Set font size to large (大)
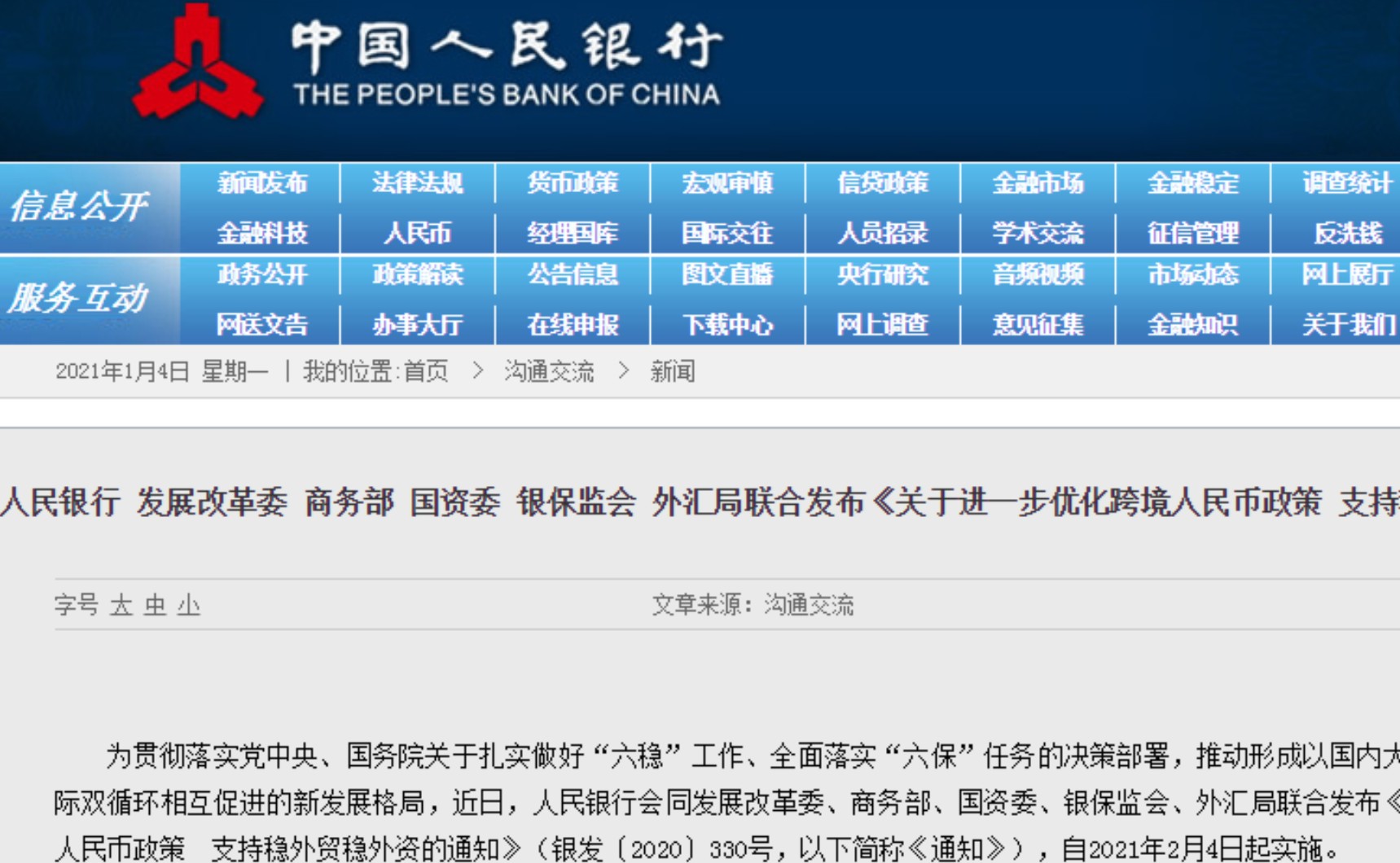This screenshot has height=863, width=1400. [x=121, y=605]
